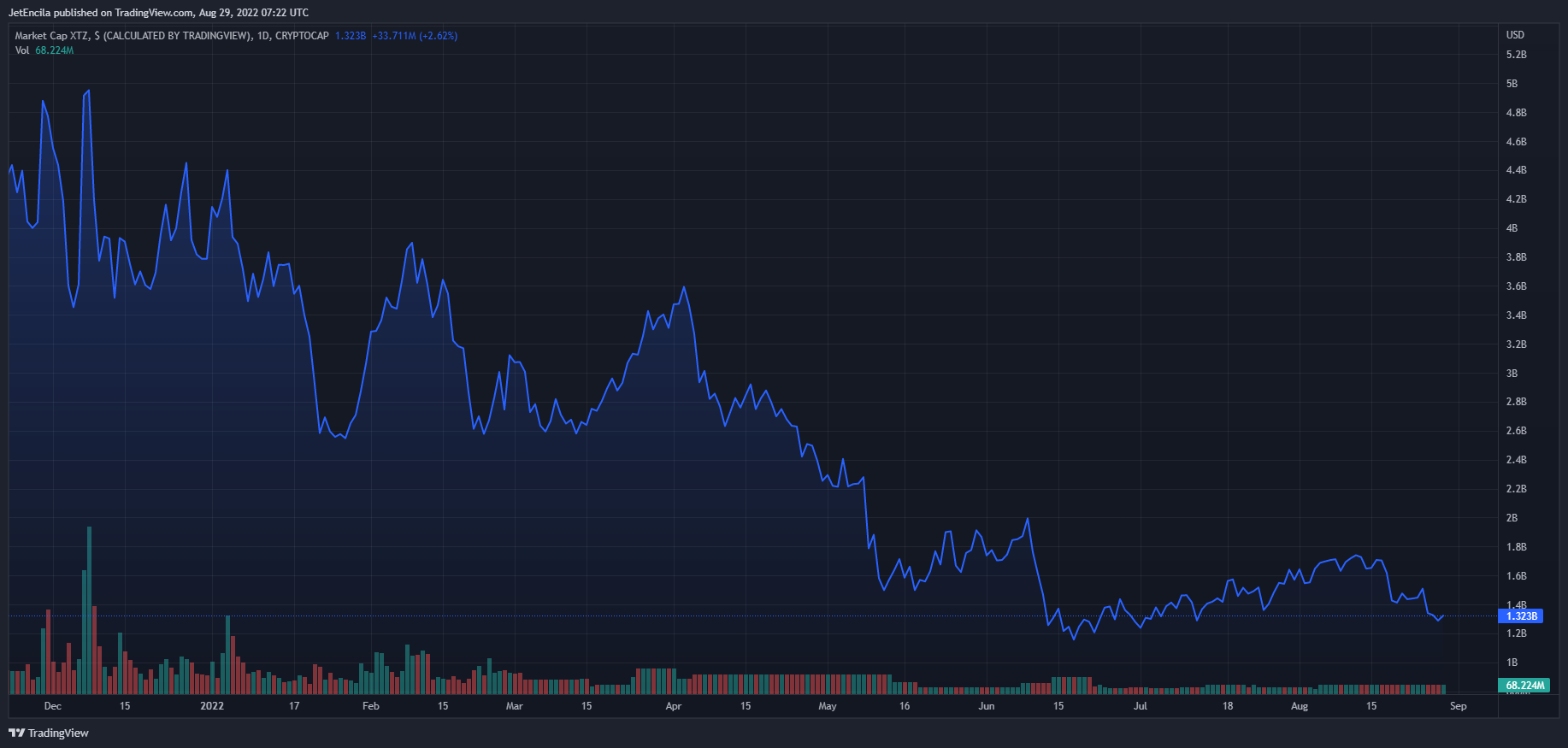Click the tallest volume bar in early December
The width and height of the screenshot is (1568, 748).
click(x=89, y=610)
